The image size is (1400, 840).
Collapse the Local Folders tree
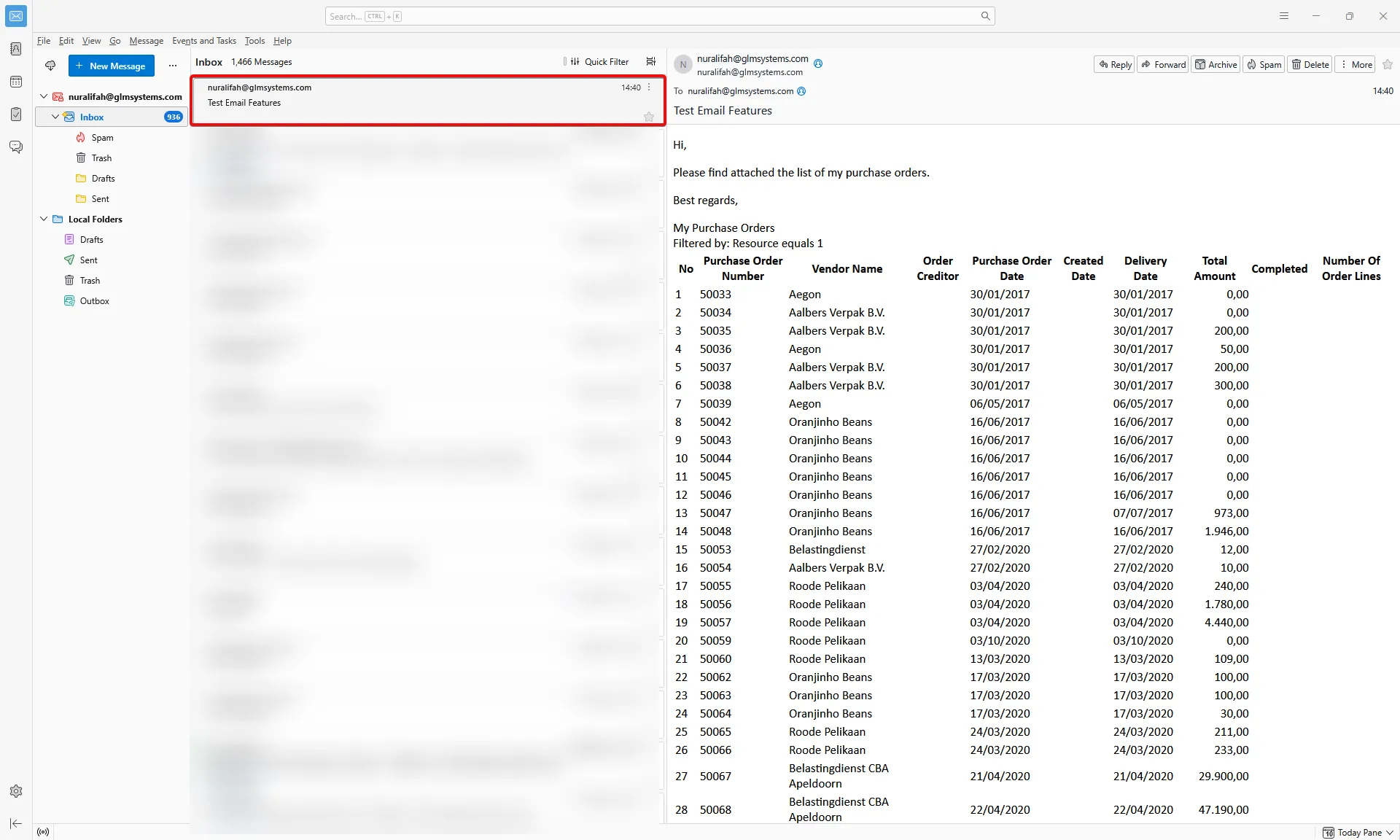44,219
